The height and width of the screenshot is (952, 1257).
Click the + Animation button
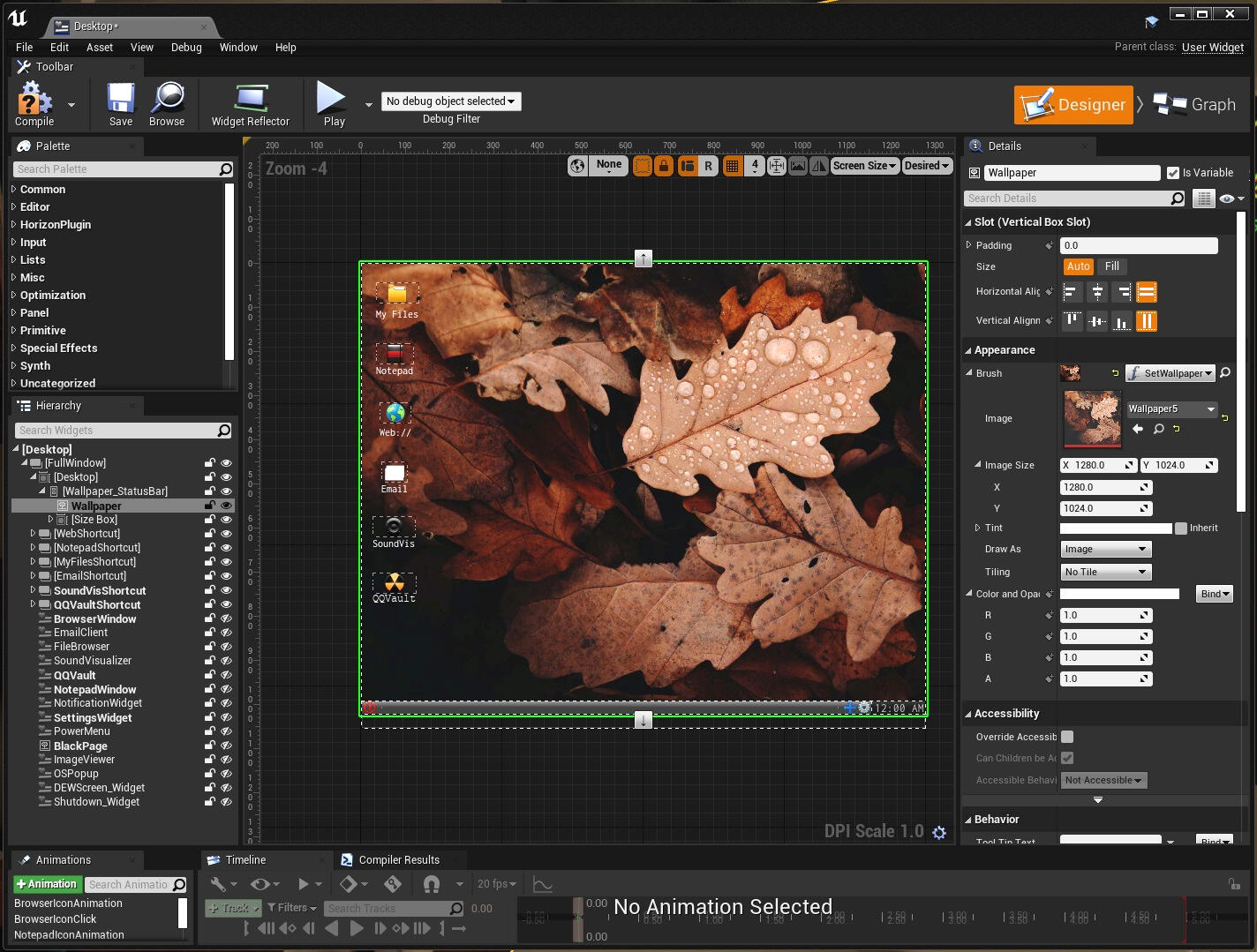(x=47, y=884)
